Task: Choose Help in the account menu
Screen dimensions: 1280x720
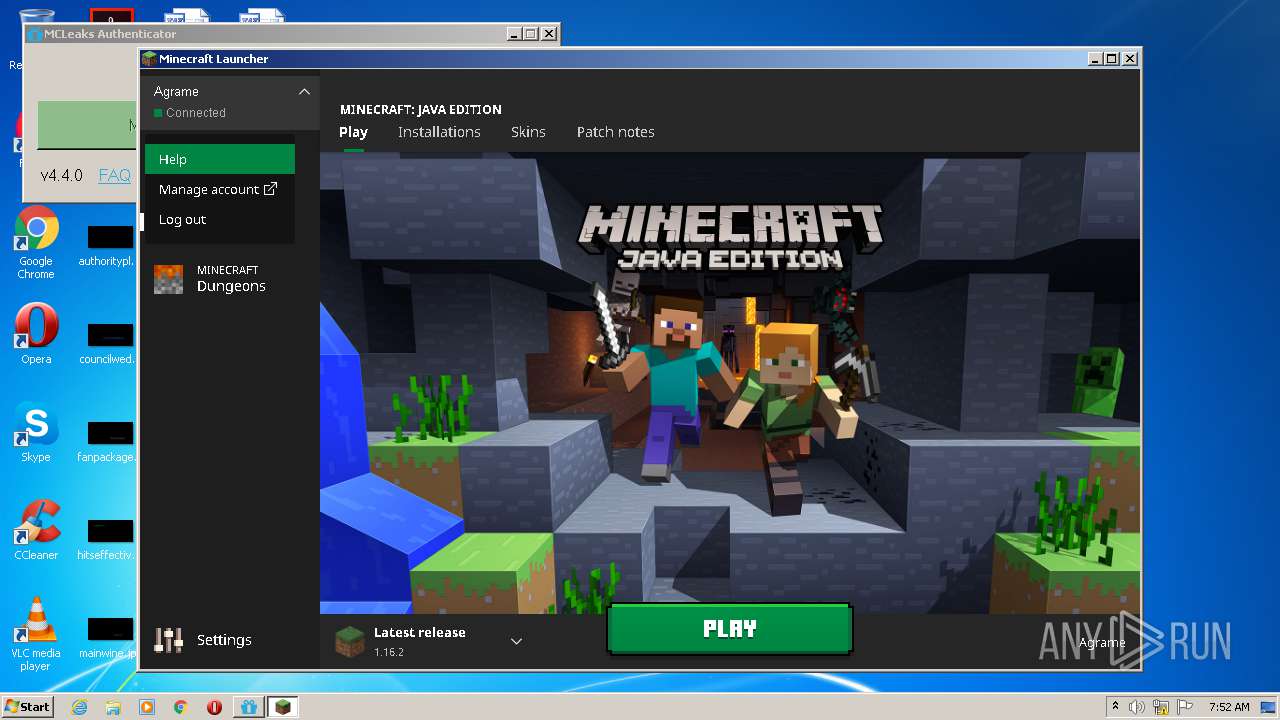Action: coord(220,159)
